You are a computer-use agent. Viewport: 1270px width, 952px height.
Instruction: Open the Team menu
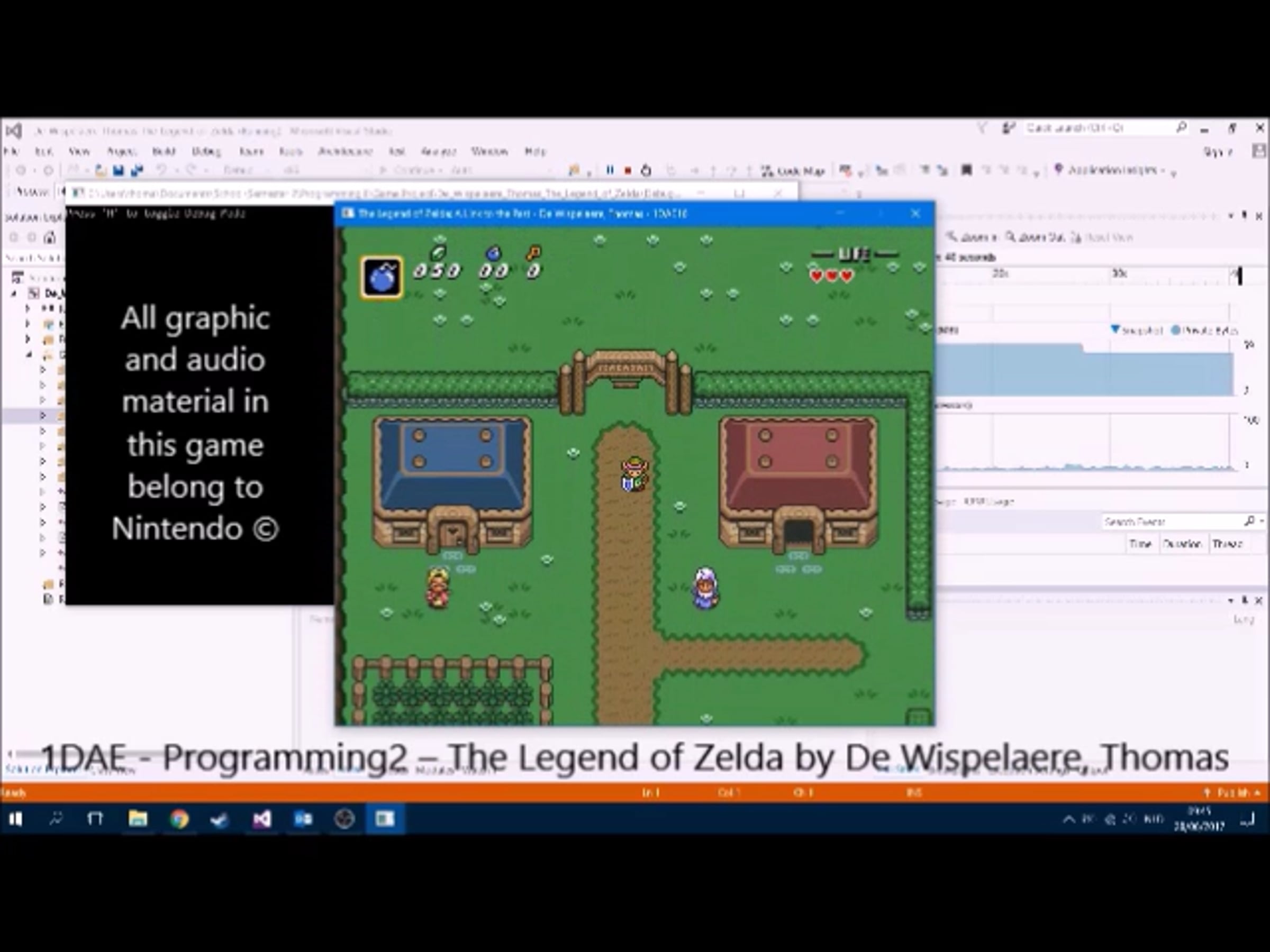click(x=251, y=151)
